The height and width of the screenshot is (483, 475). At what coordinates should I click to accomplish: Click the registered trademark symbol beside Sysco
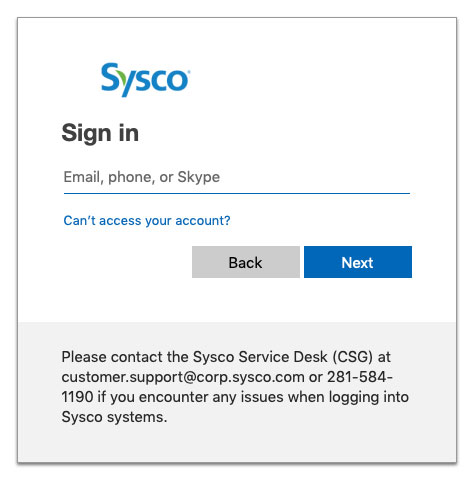(x=189, y=71)
